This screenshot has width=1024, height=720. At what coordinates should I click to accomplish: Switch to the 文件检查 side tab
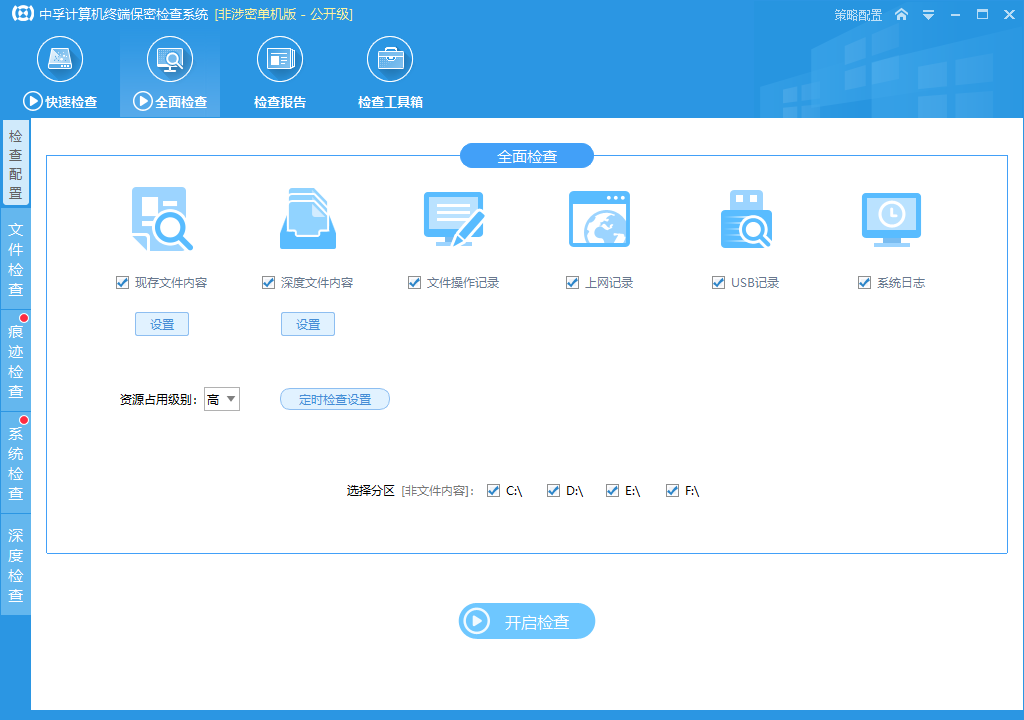[x=16, y=259]
